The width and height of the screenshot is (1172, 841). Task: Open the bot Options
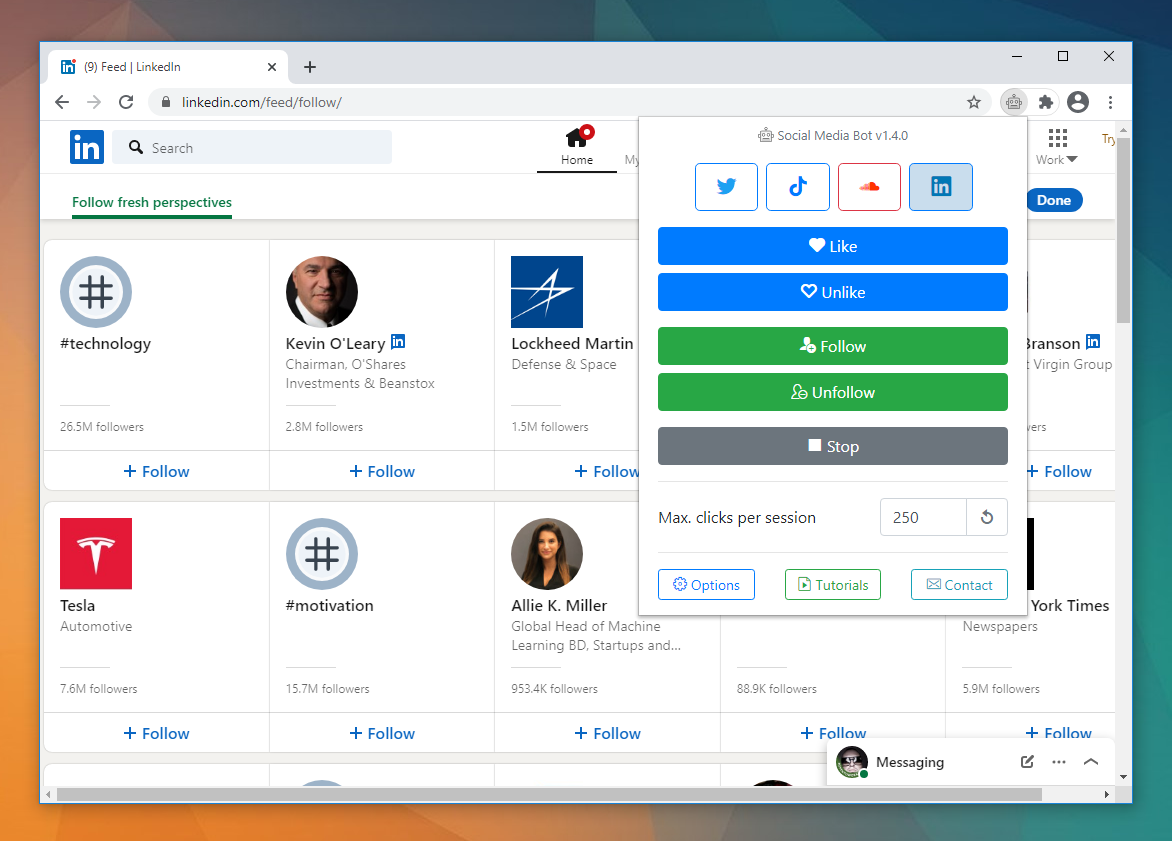[706, 585]
